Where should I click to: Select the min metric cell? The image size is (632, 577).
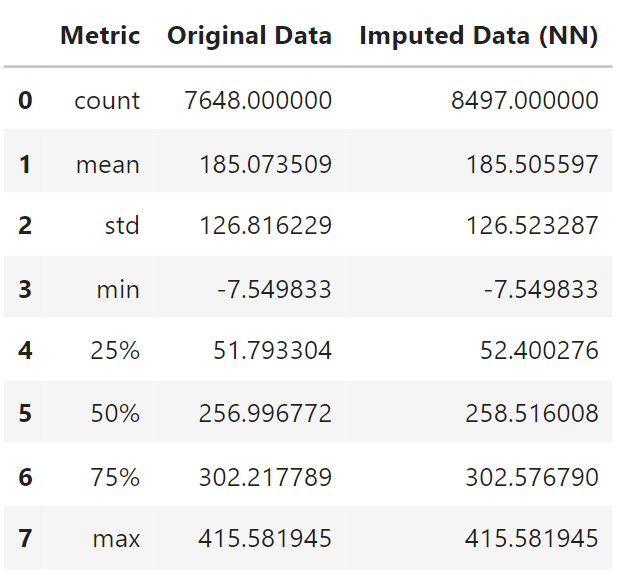pyautogui.click(x=119, y=289)
